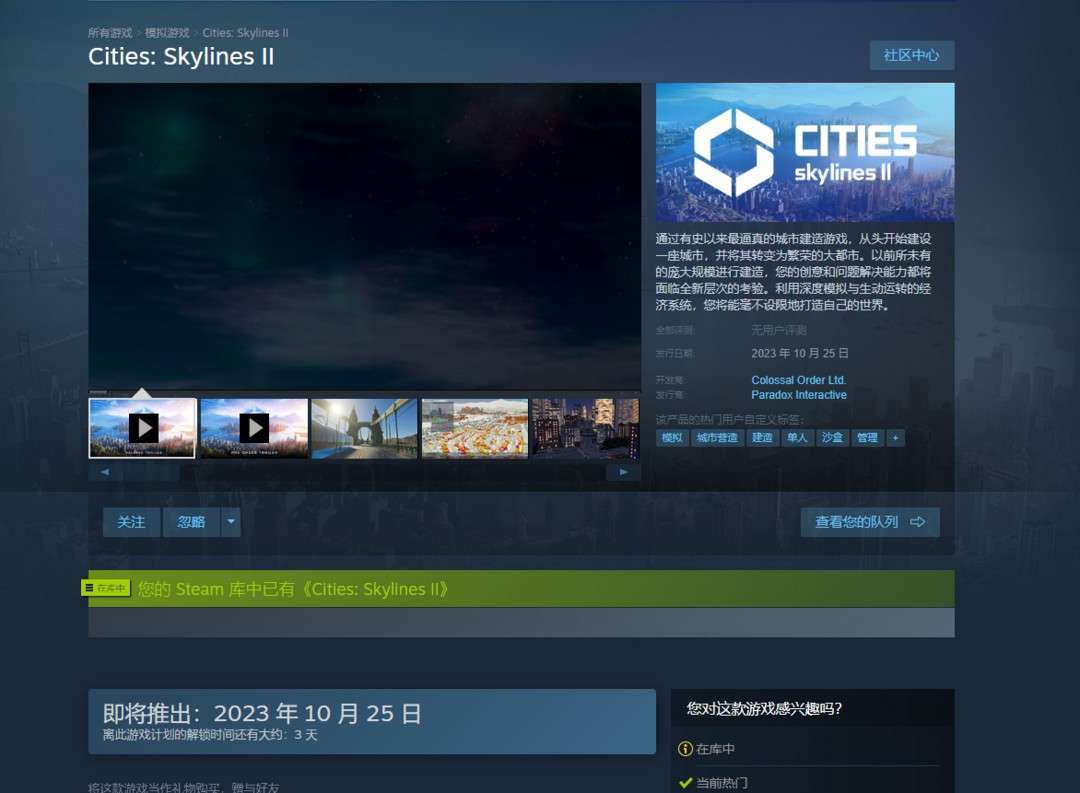Click the left arrow in the screenshot carousel
The height and width of the screenshot is (793, 1080).
tap(105, 471)
